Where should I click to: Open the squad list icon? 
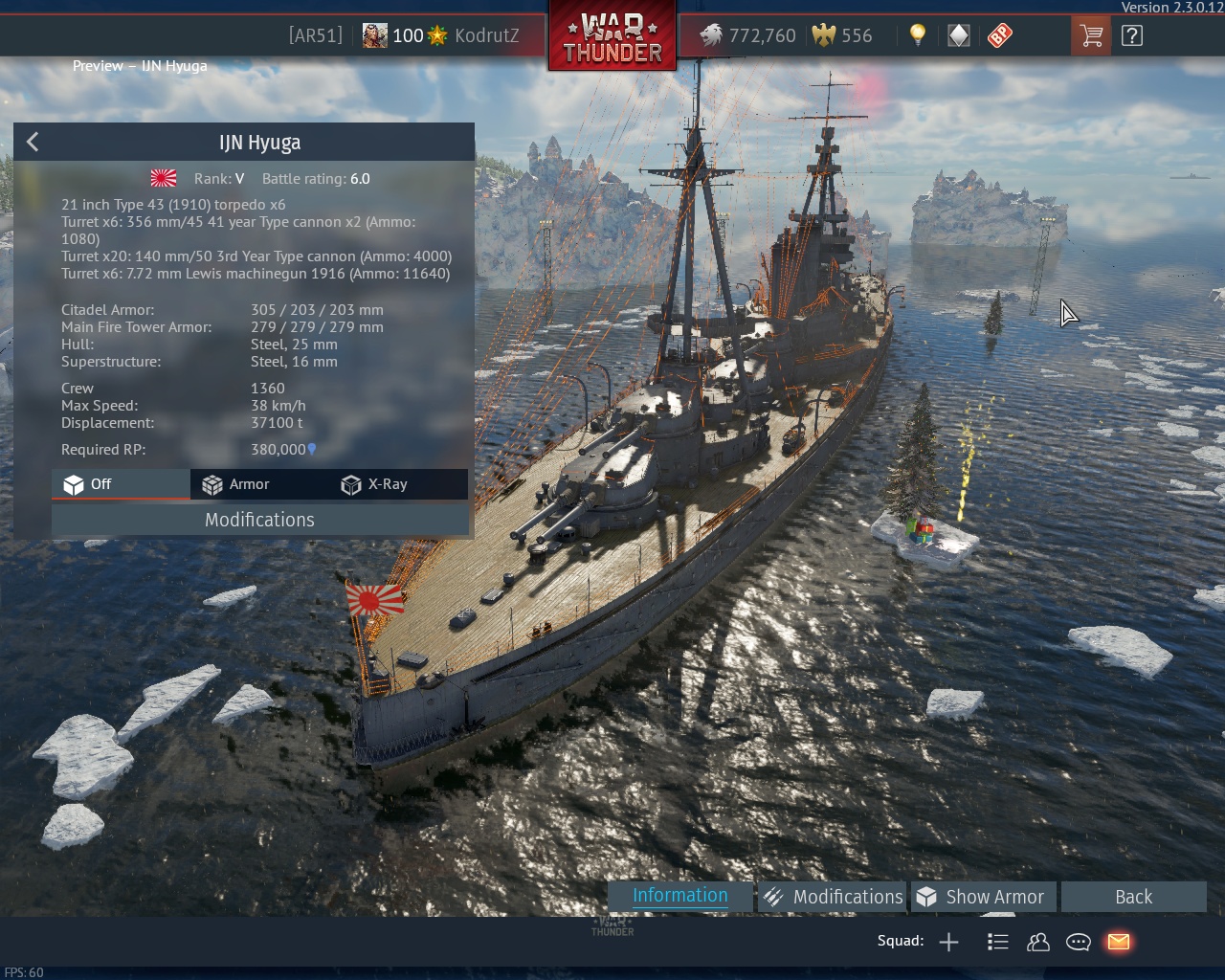point(997,942)
